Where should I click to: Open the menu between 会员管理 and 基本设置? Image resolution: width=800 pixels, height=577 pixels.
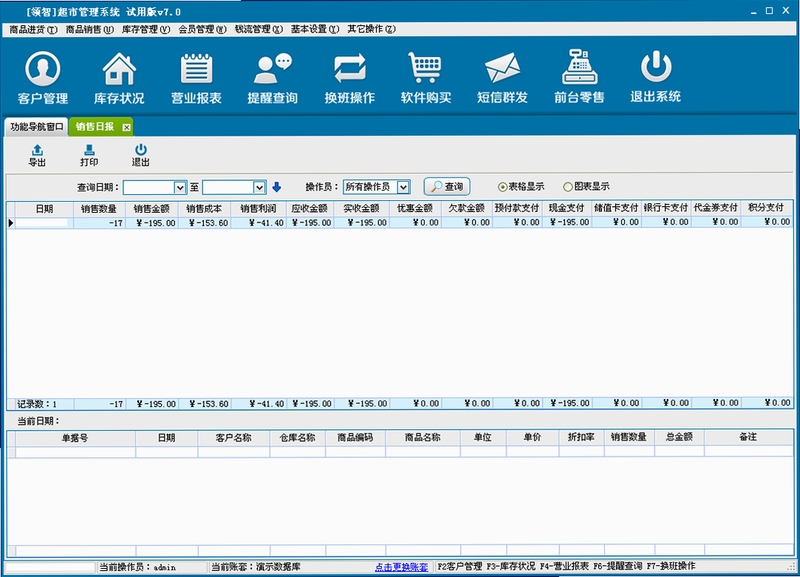(x=259, y=30)
